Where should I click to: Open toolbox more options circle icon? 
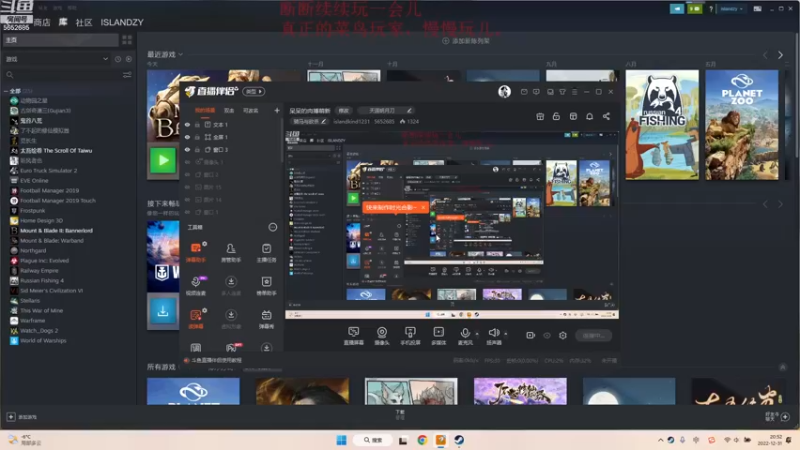coord(272,227)
